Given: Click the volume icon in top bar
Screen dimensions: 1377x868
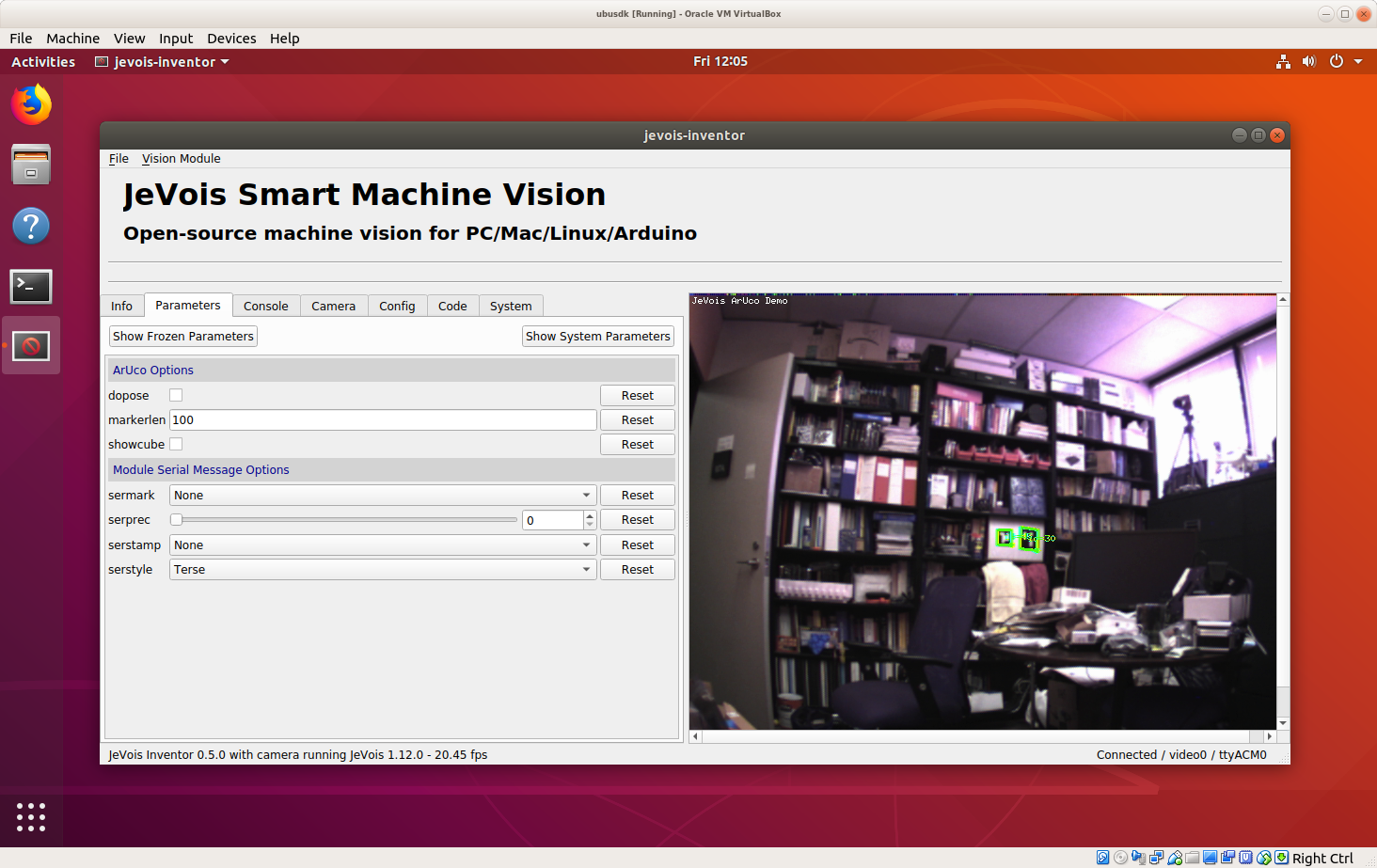Looking at the screenshot, I should 1308,61.
